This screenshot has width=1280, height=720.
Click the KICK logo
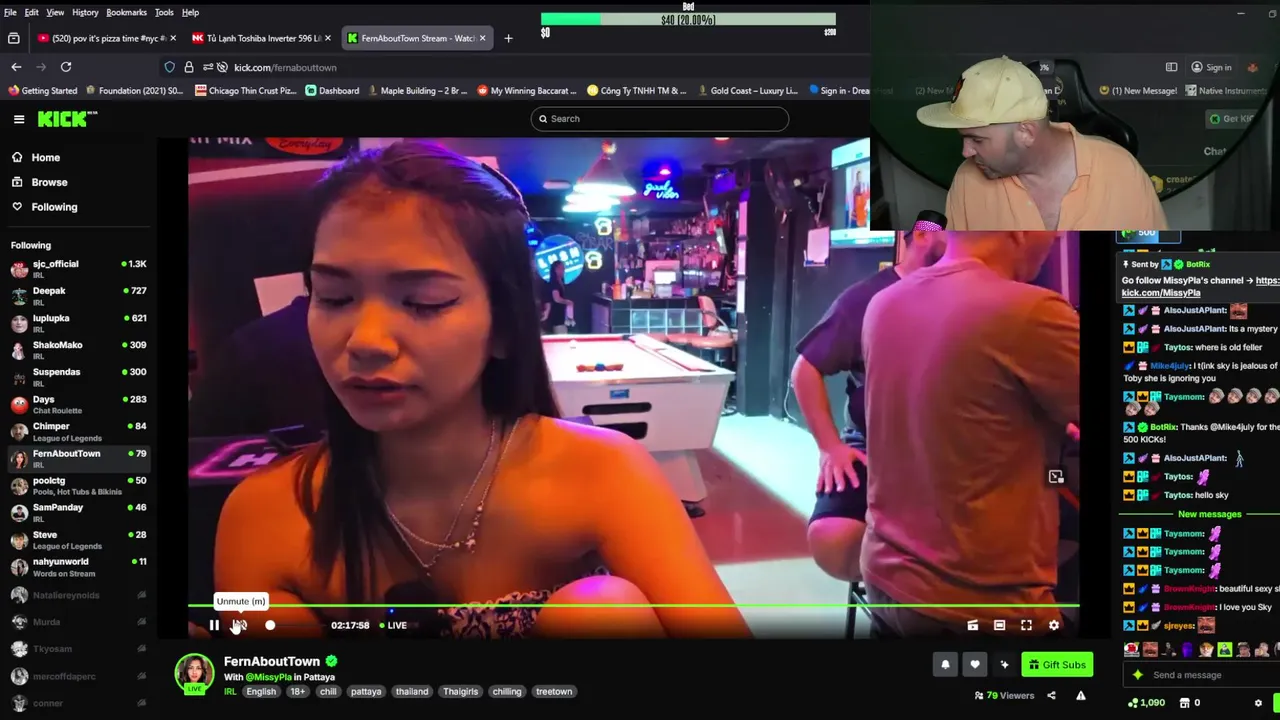[68, 119]
